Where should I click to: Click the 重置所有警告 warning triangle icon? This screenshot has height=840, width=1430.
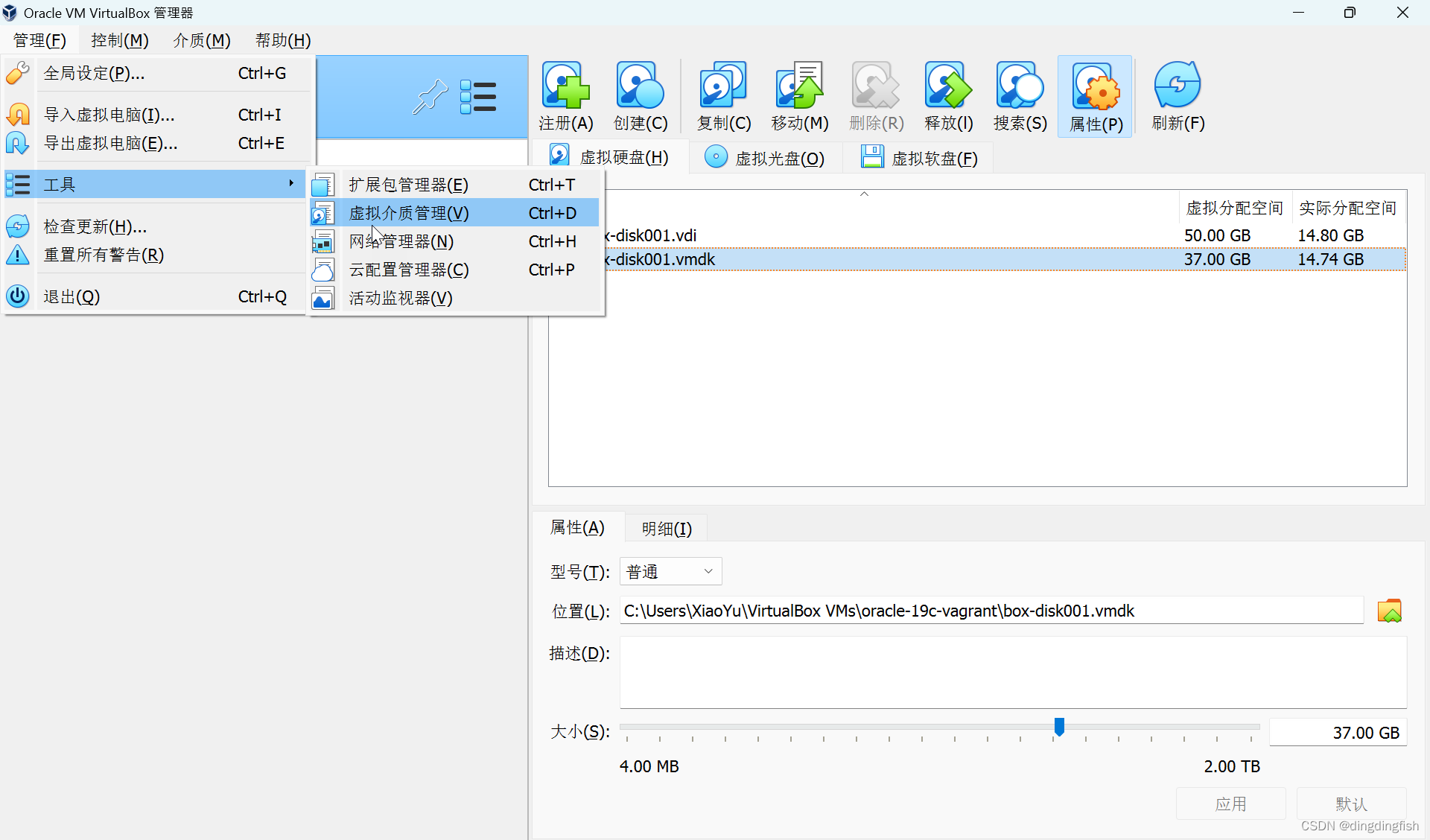[x=18, y=255]
